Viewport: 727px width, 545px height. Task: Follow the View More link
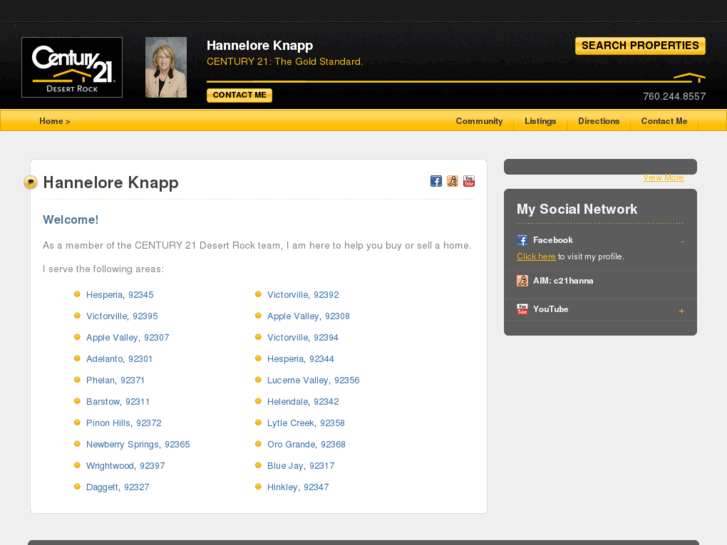663,178
